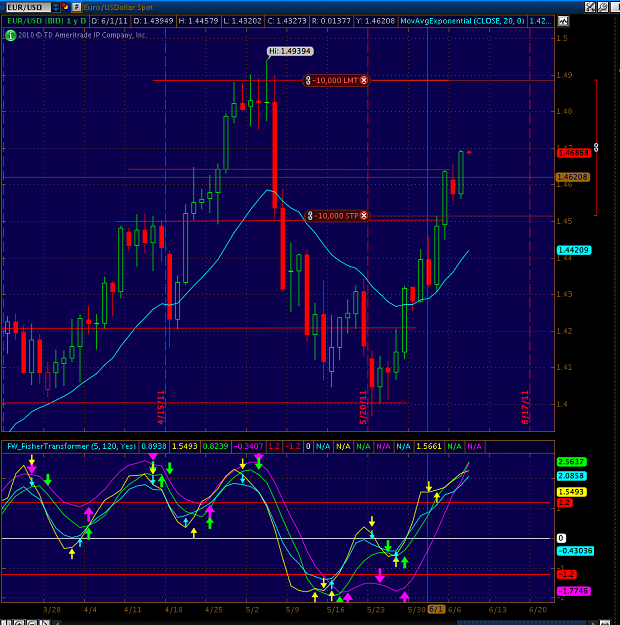Viewport: 620px width, 625px height.
Task: Click the cyan -0.43036 study axis tag
Action: 575,551
